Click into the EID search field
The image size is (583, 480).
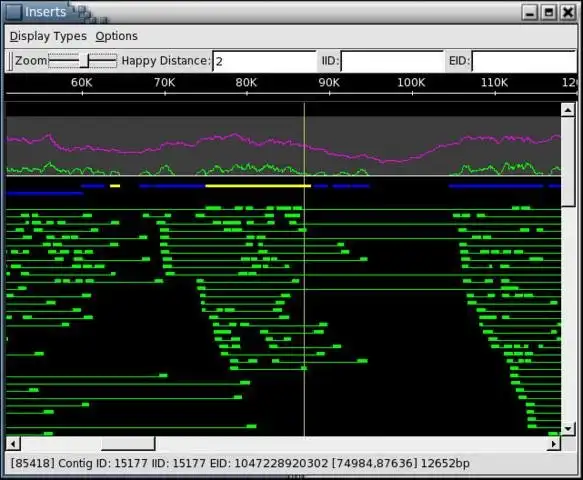pos(524,61)
